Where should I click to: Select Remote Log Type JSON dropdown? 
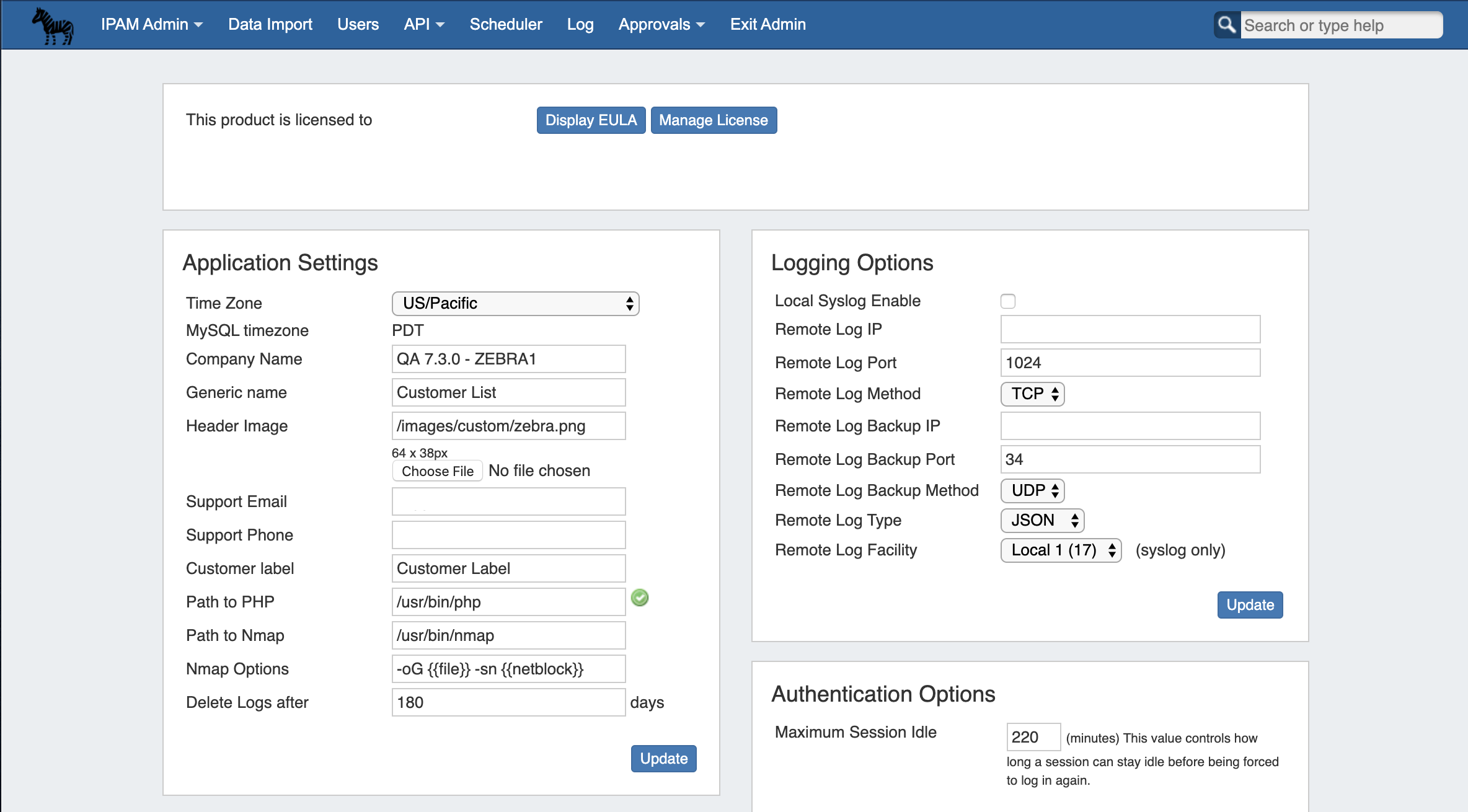point(1042,520)
